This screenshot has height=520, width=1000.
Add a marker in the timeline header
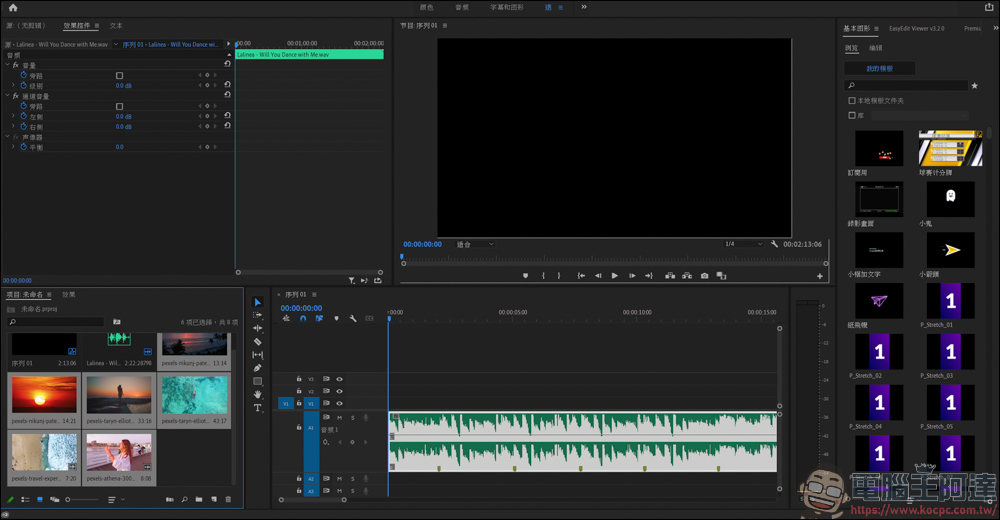point(336,318)
